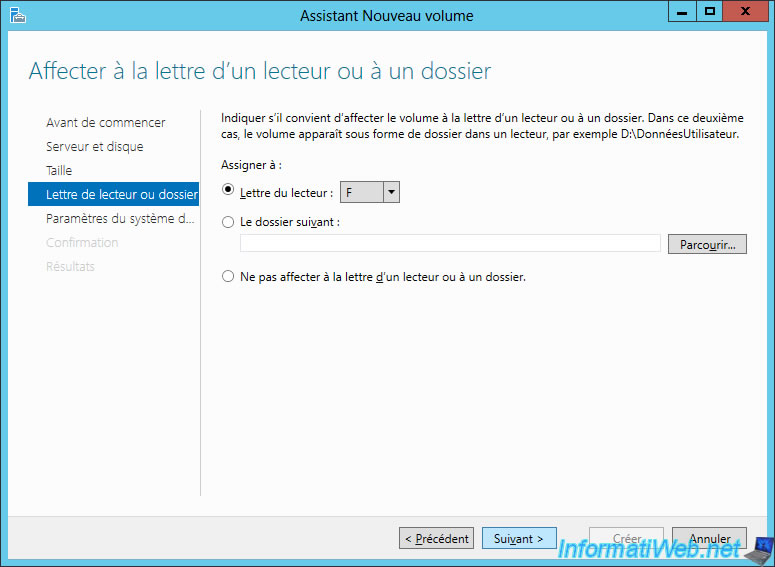Close the Assistant Nouveau volume window

pyautogui.click(x=745, y=11)
